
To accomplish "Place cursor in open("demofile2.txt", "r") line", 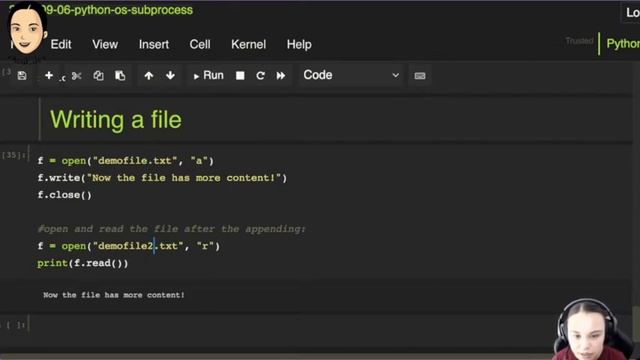I will tap(129, 246).
